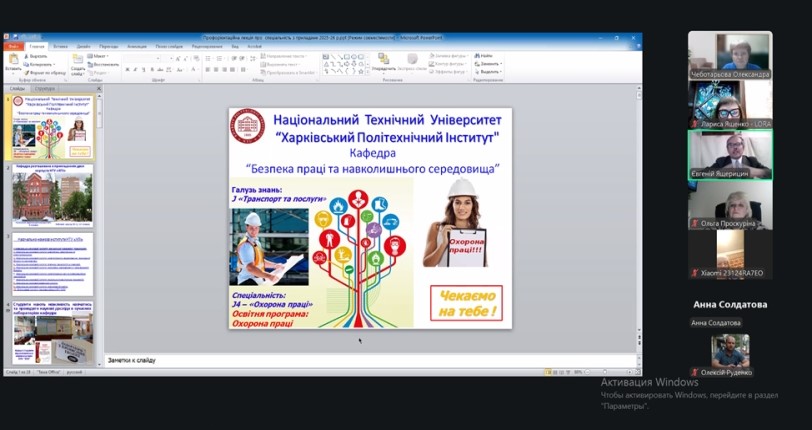Switch to the Structure (Структура) pane tab
Image resolution: width=812 pixels, height=430 pixels.
[x=47, y=88]
